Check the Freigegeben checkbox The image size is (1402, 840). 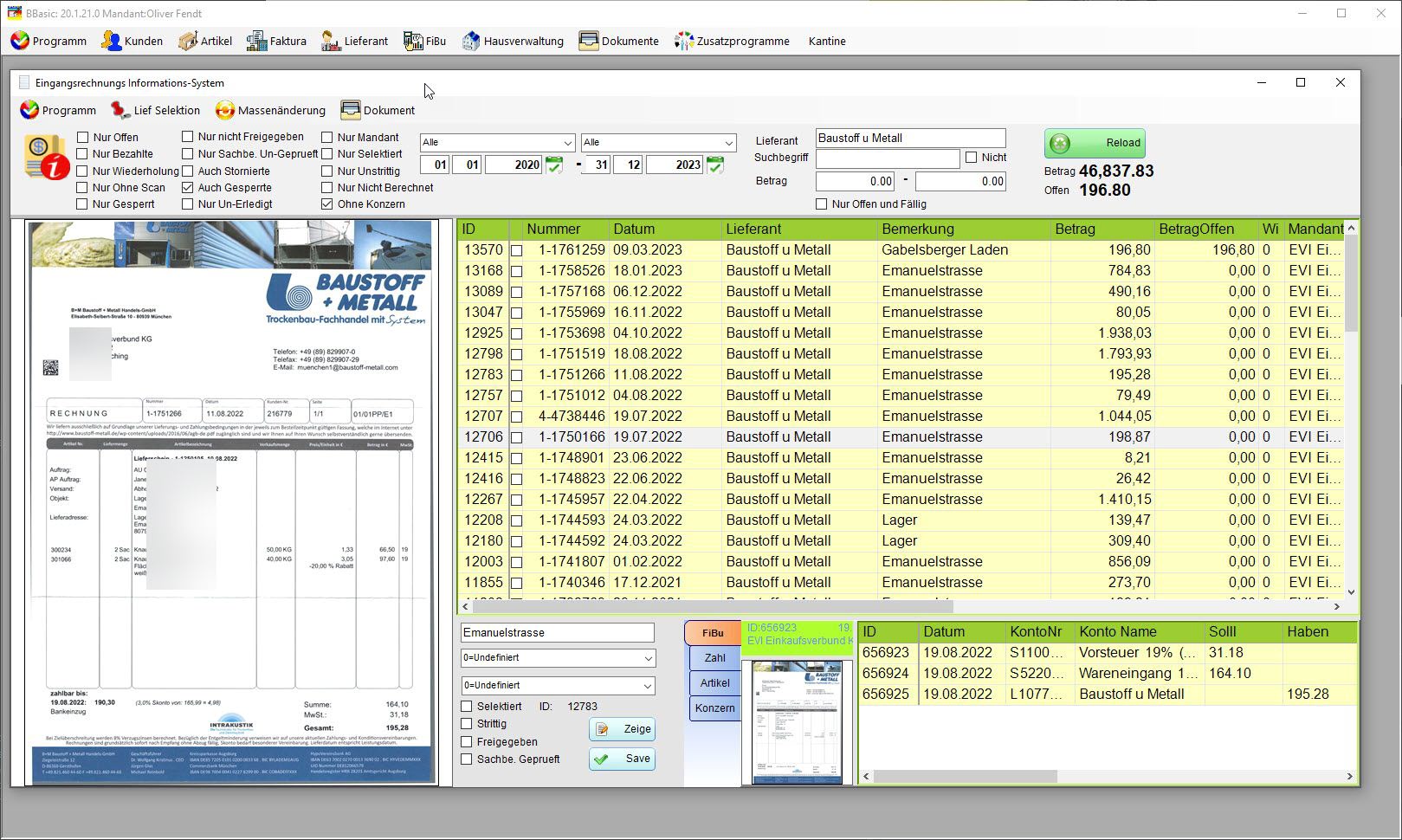(467, 741)
